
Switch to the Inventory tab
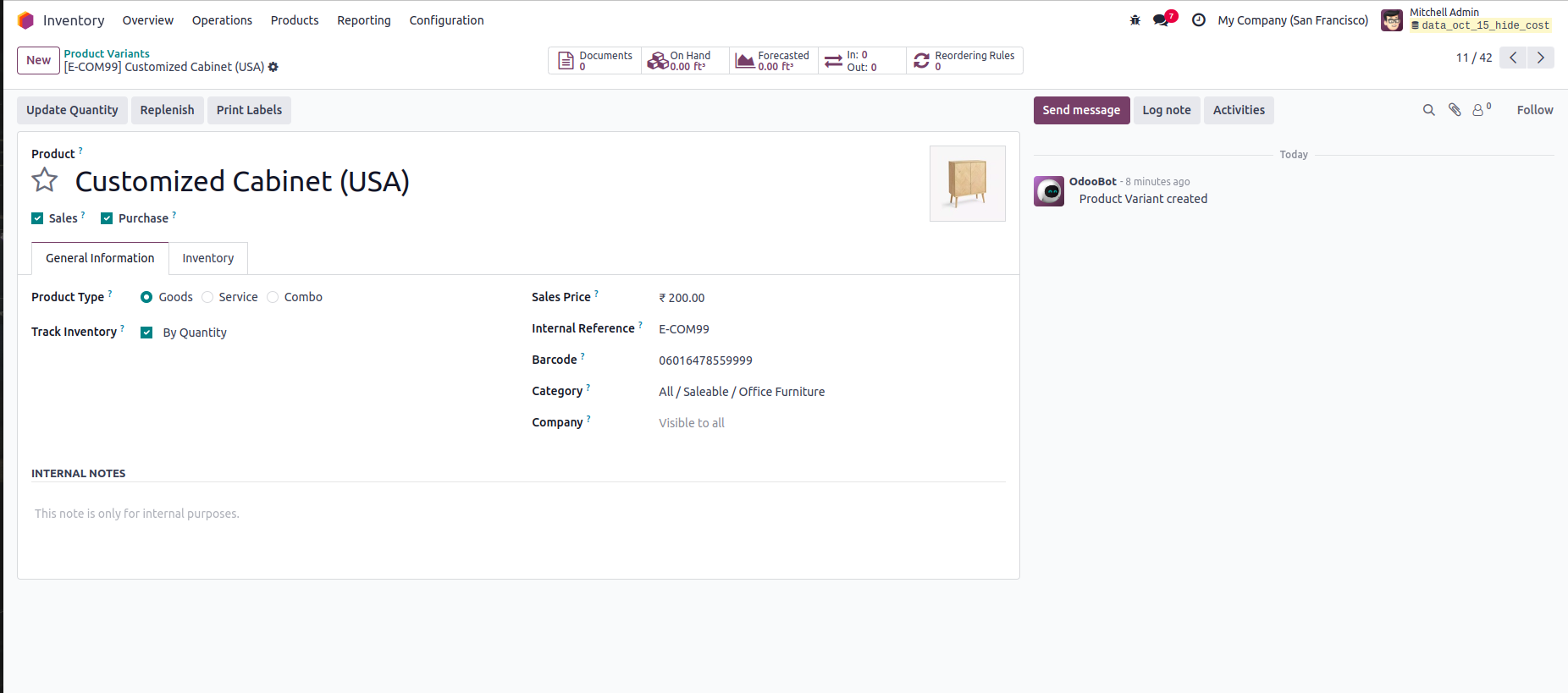coord(207,258)
